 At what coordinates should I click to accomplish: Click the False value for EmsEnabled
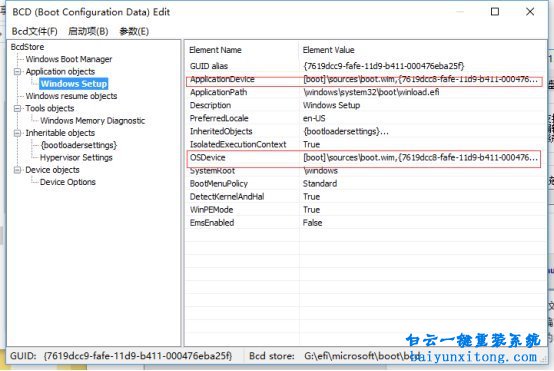tap(313, 223)
